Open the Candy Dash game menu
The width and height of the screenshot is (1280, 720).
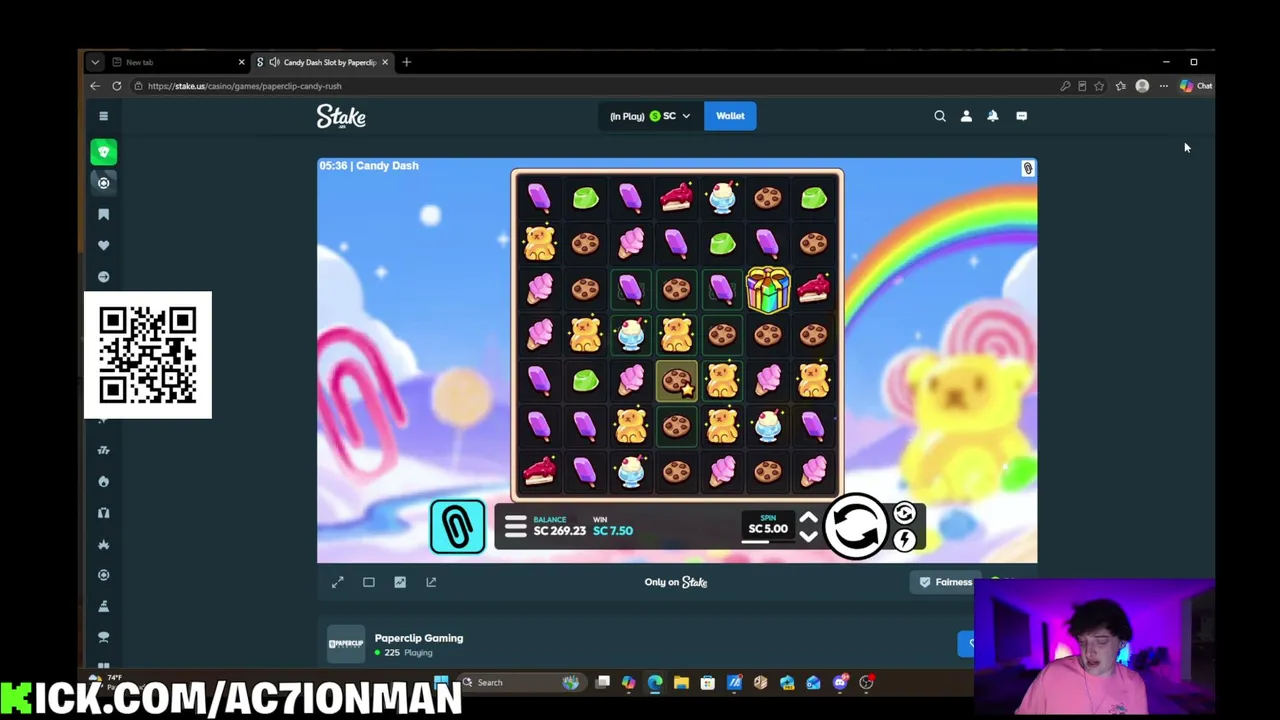pos(515,527)
